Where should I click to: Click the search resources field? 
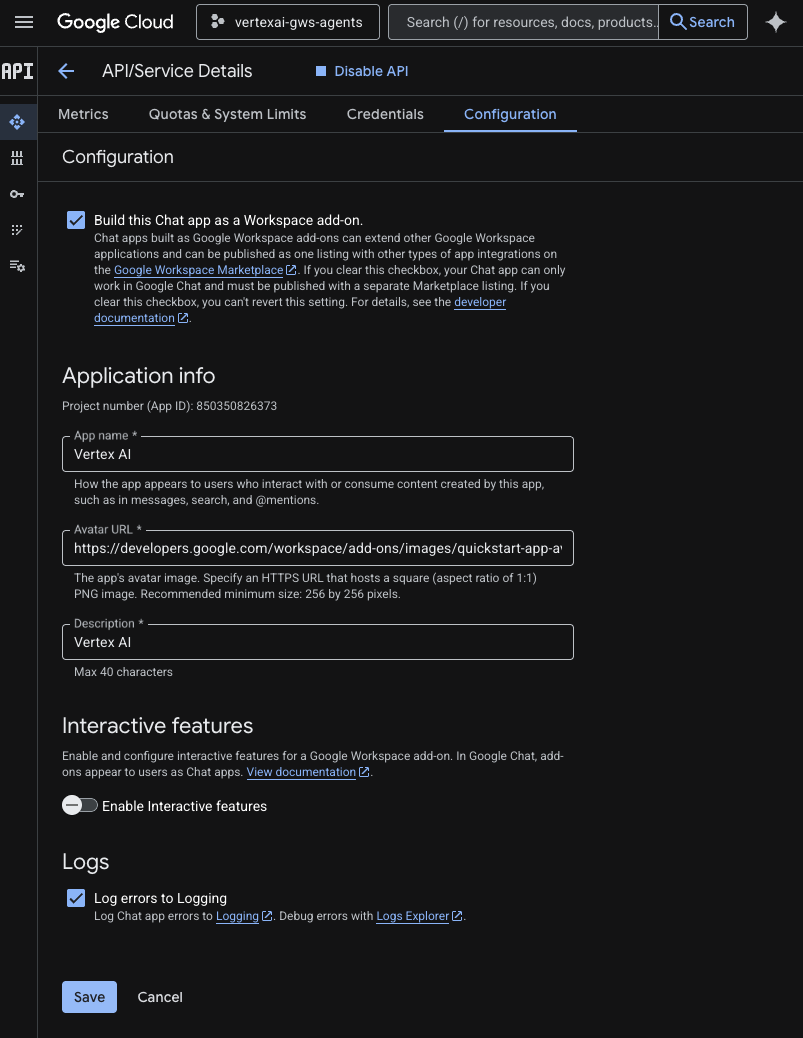tap(522, 22)
